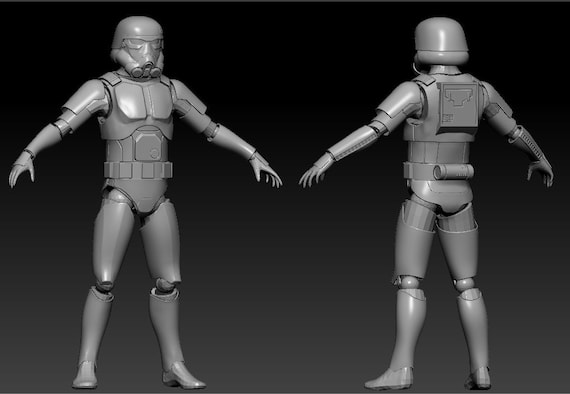
Task: Click the exposed knee joint on front model
Action: tap(165, 285)
